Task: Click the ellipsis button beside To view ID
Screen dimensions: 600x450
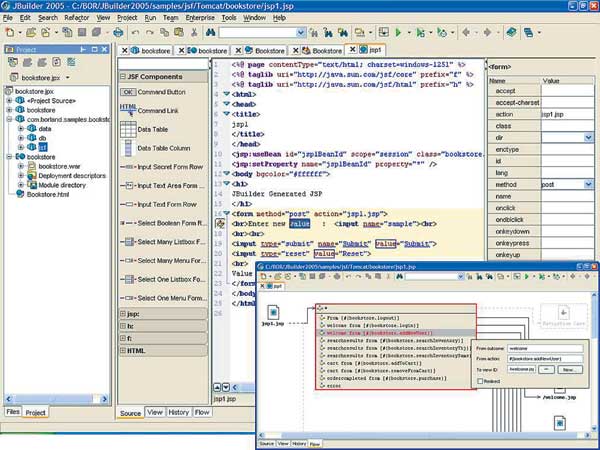Action: pyautogui.click(x=546, y=369)
